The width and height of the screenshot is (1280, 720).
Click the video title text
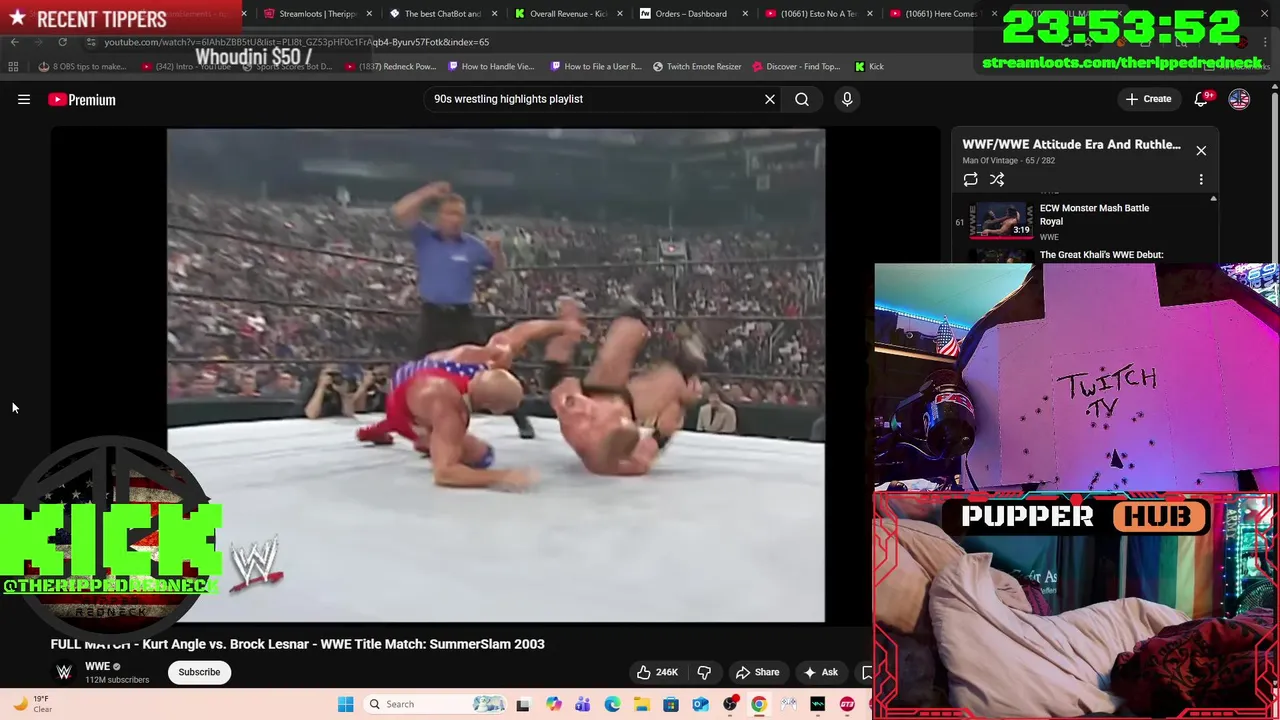[x=298, y=644]
